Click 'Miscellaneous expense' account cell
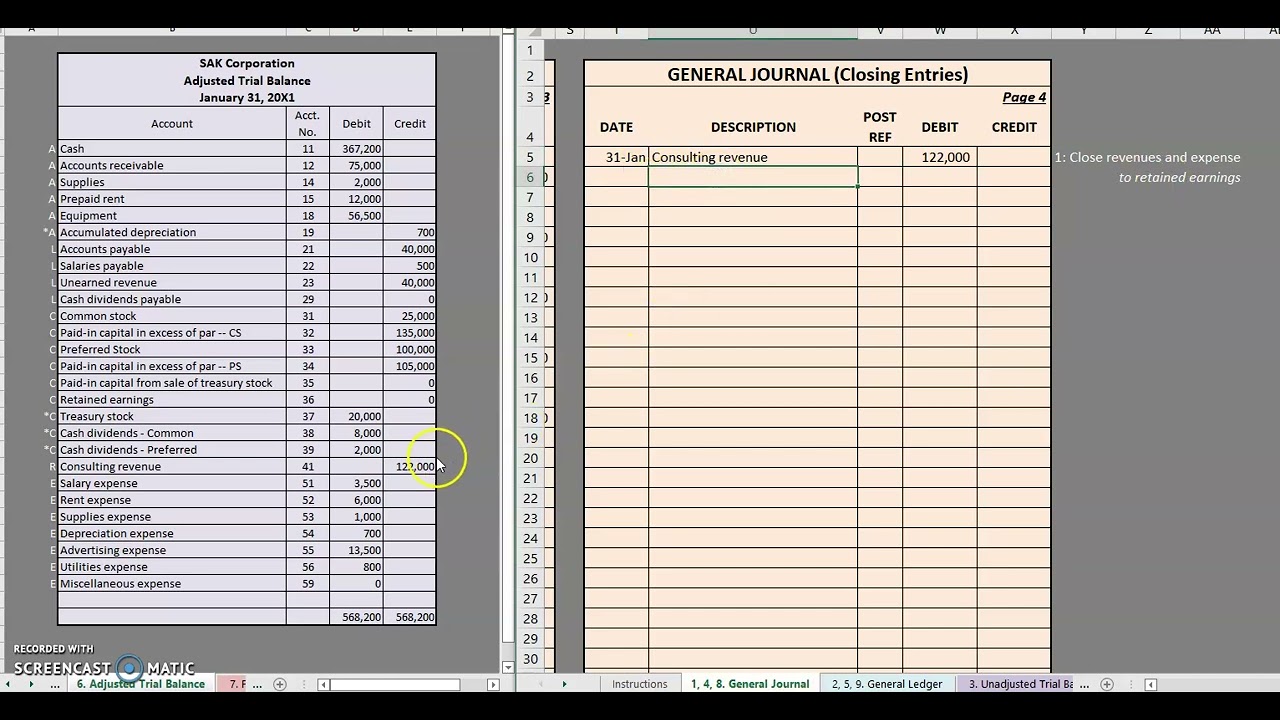 coord(172,583)
